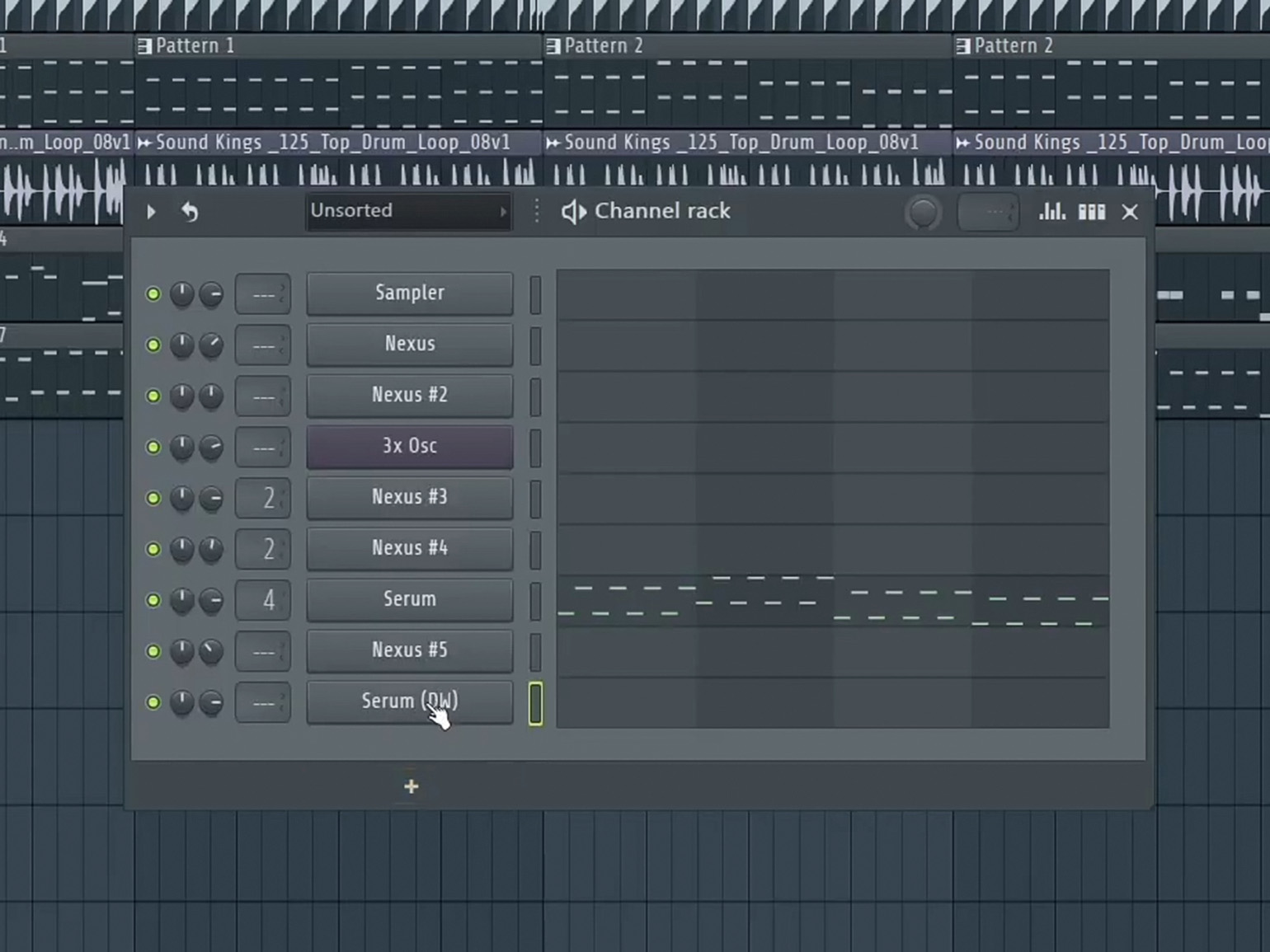The width and height of the screenshot is (1270, 952).
Task: Click the Nexus channel panning knob
Action: (181, 345)
